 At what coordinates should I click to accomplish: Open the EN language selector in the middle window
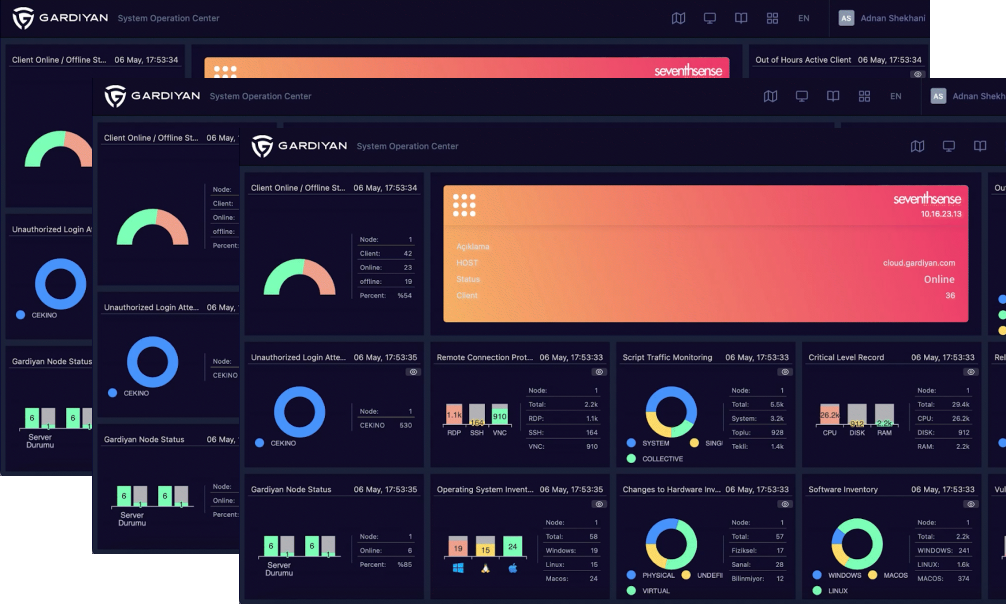coord(896,96)
